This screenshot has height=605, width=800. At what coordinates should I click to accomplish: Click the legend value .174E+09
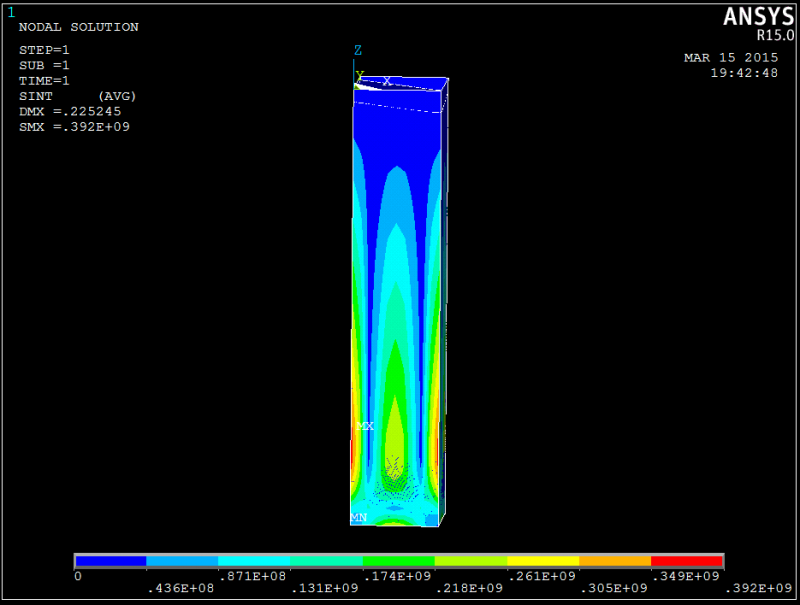(397, 576)
